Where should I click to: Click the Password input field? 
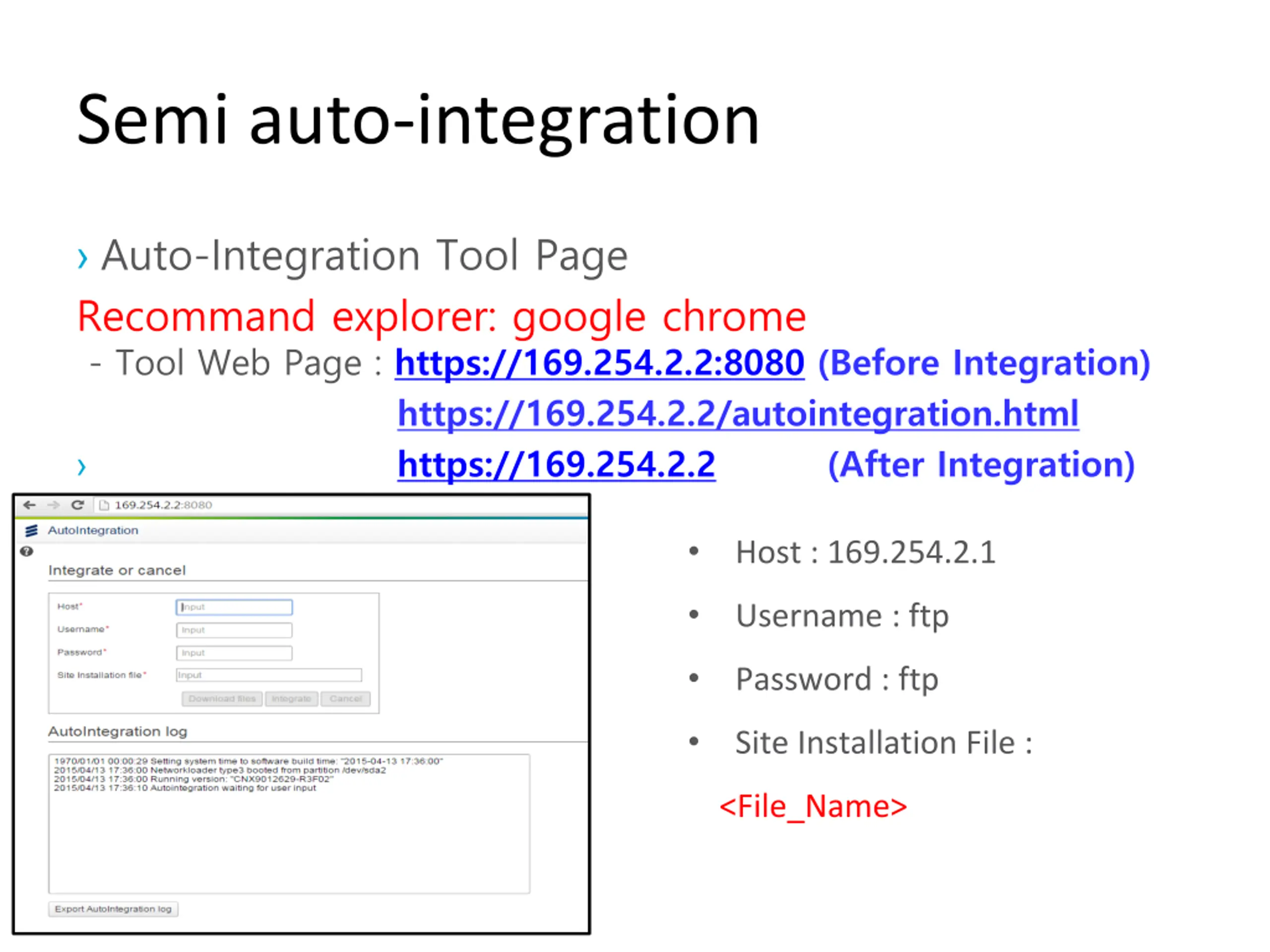click(234, 653)
